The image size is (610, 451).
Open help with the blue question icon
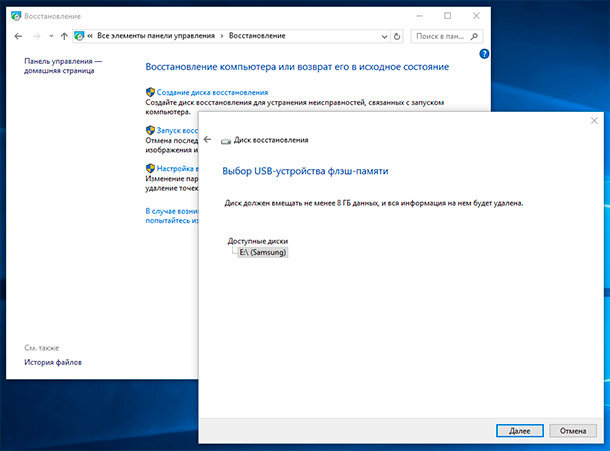[x=484, y=54]
